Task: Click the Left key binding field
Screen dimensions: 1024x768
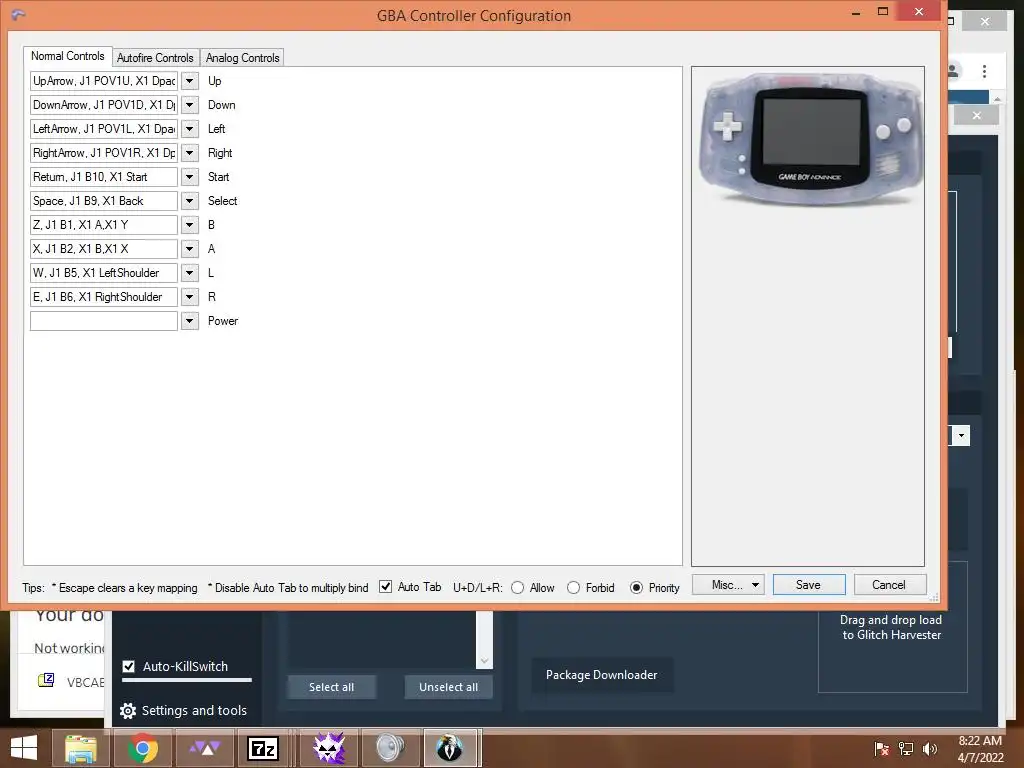Action: point(104,129)
